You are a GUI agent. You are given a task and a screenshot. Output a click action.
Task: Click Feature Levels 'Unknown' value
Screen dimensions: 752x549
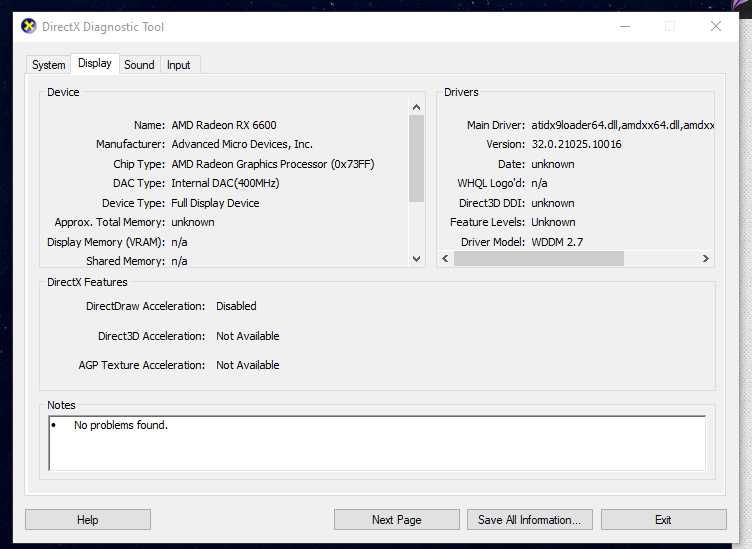(x=553, y=222)
